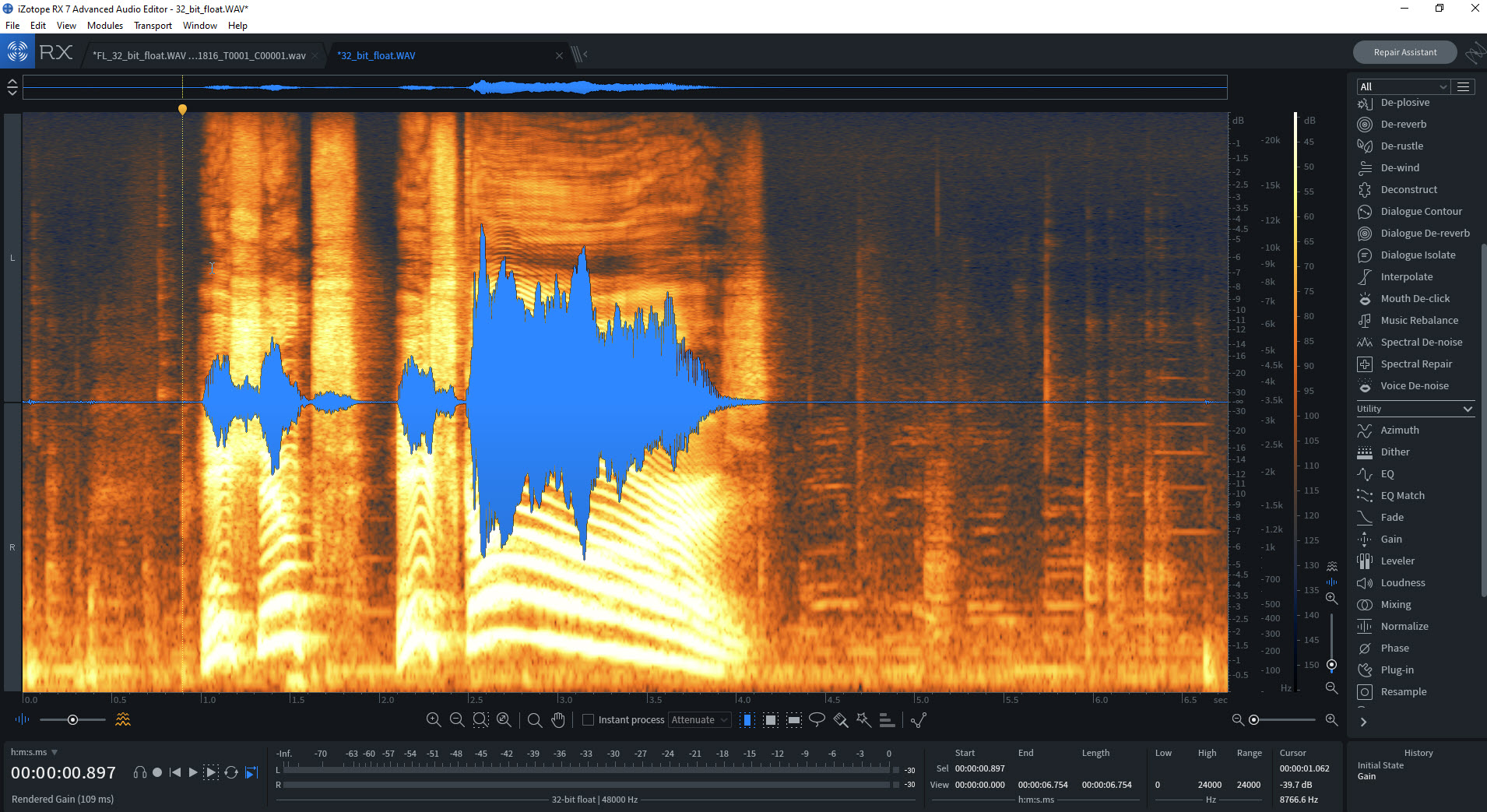Open the Loudness module
This screenshot has width=1487, height=812.
[1402, 582]
